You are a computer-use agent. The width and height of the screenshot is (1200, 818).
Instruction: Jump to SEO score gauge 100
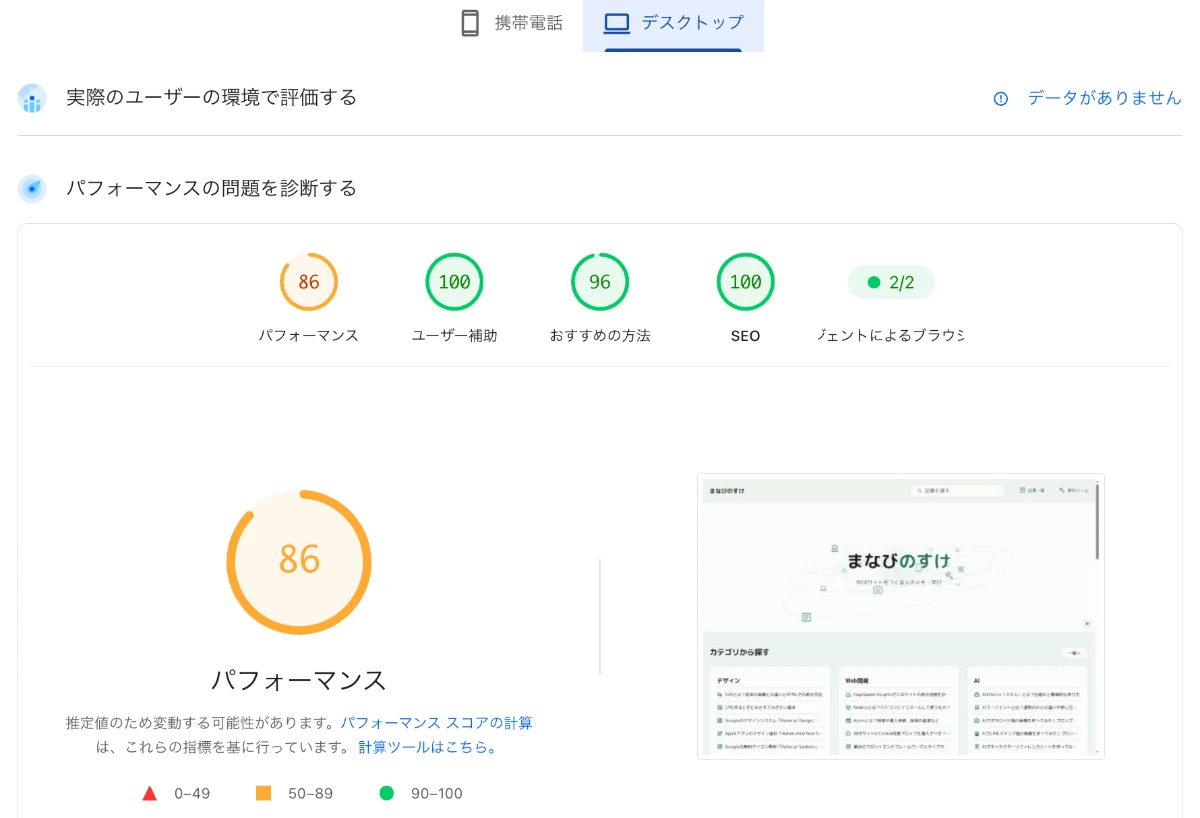point(746,282)
